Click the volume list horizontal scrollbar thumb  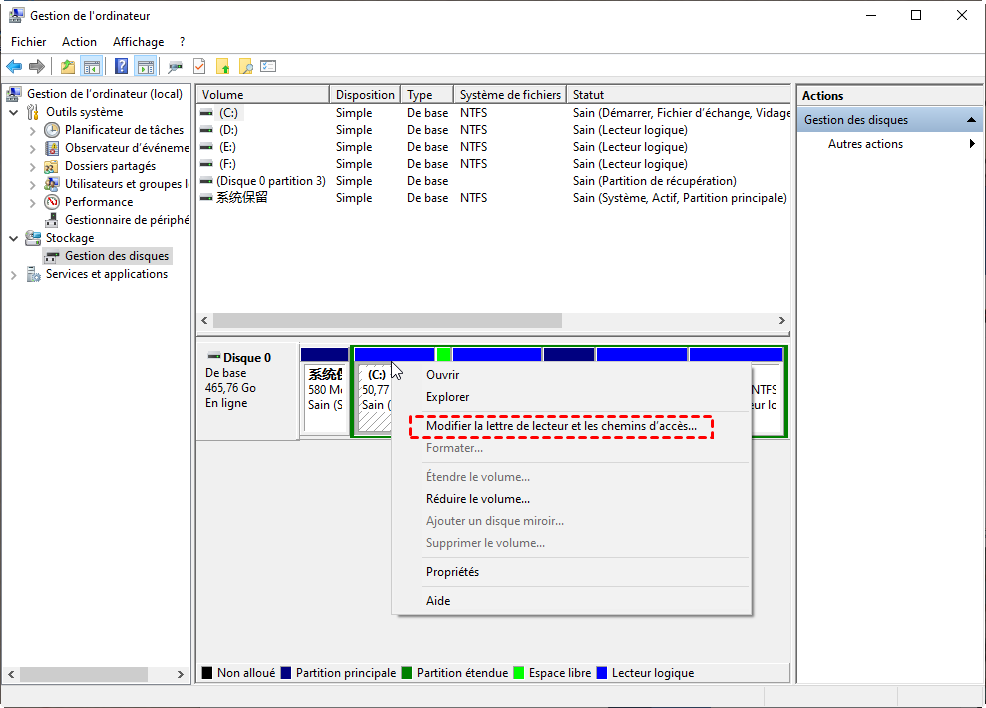[x=387, y=321]
